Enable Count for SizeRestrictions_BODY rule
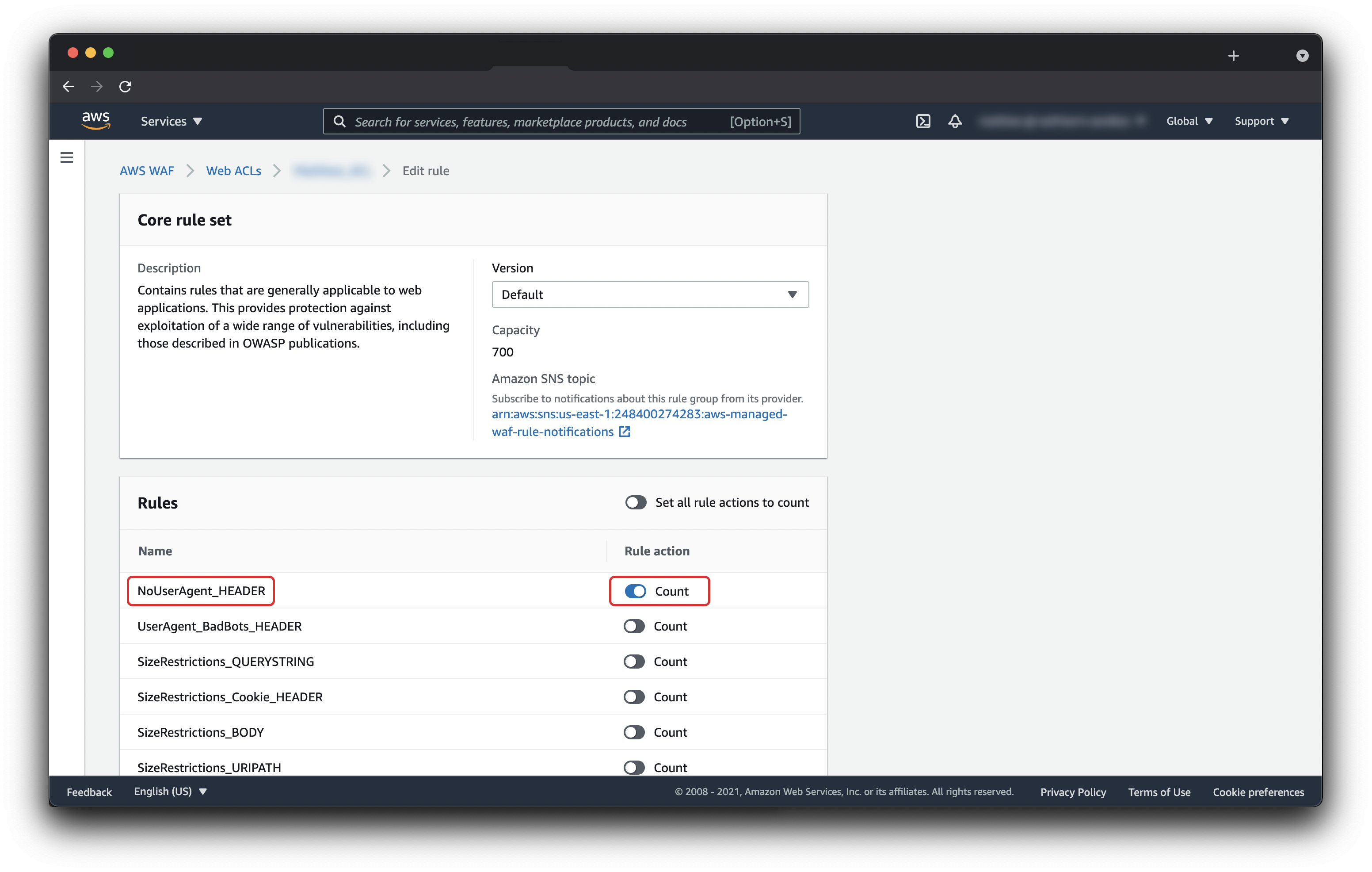The height and width of the screenshot is (872, 1372). [633, 732]
